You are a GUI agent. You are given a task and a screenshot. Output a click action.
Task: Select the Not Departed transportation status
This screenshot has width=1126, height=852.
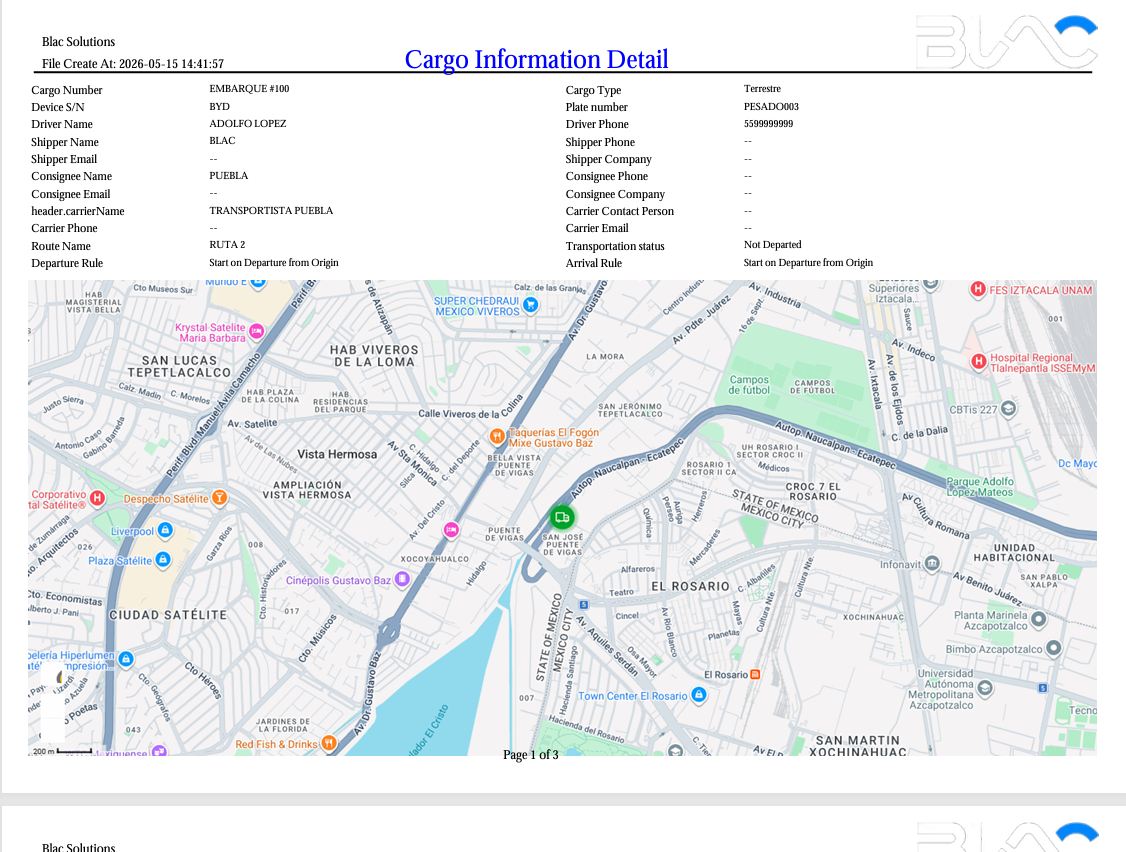[773, 245]
